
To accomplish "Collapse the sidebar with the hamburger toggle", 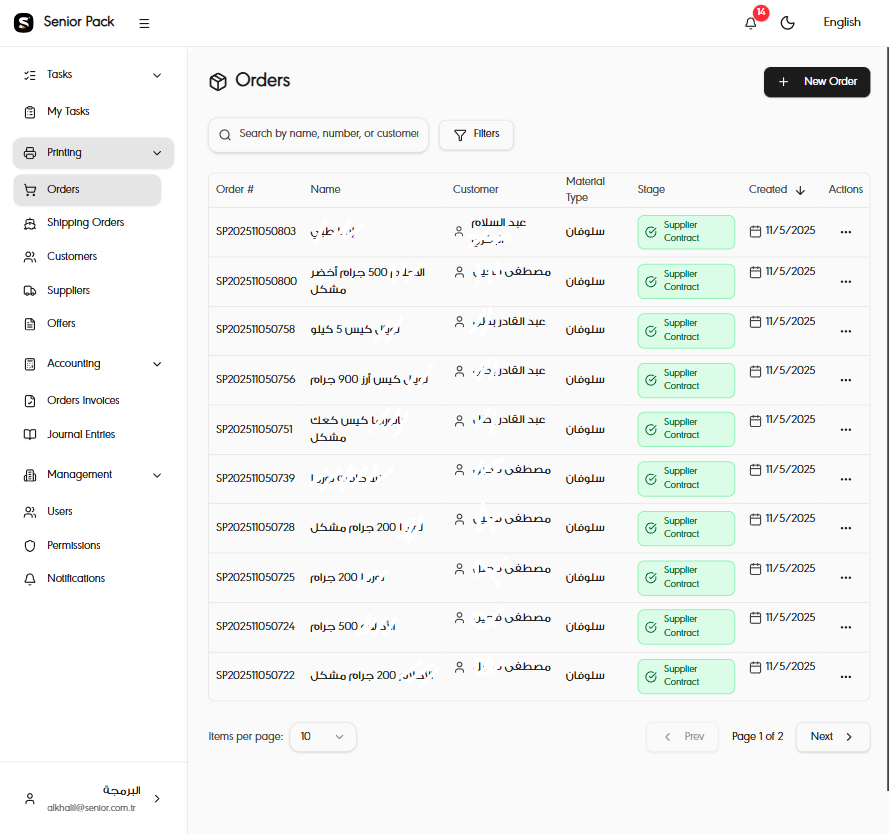I will (x=143, y=22).
